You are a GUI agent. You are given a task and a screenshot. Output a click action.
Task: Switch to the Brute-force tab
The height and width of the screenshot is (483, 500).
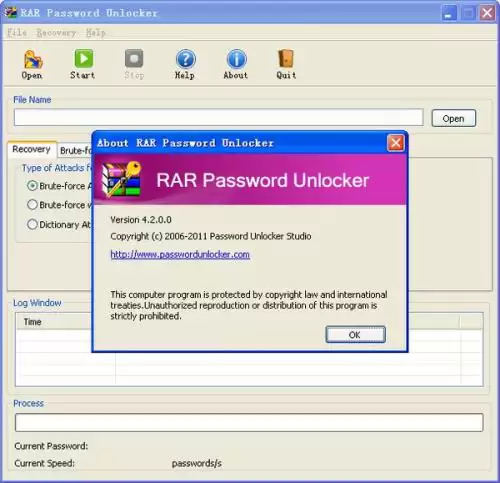pyautogui.click(x=75, y=151)
